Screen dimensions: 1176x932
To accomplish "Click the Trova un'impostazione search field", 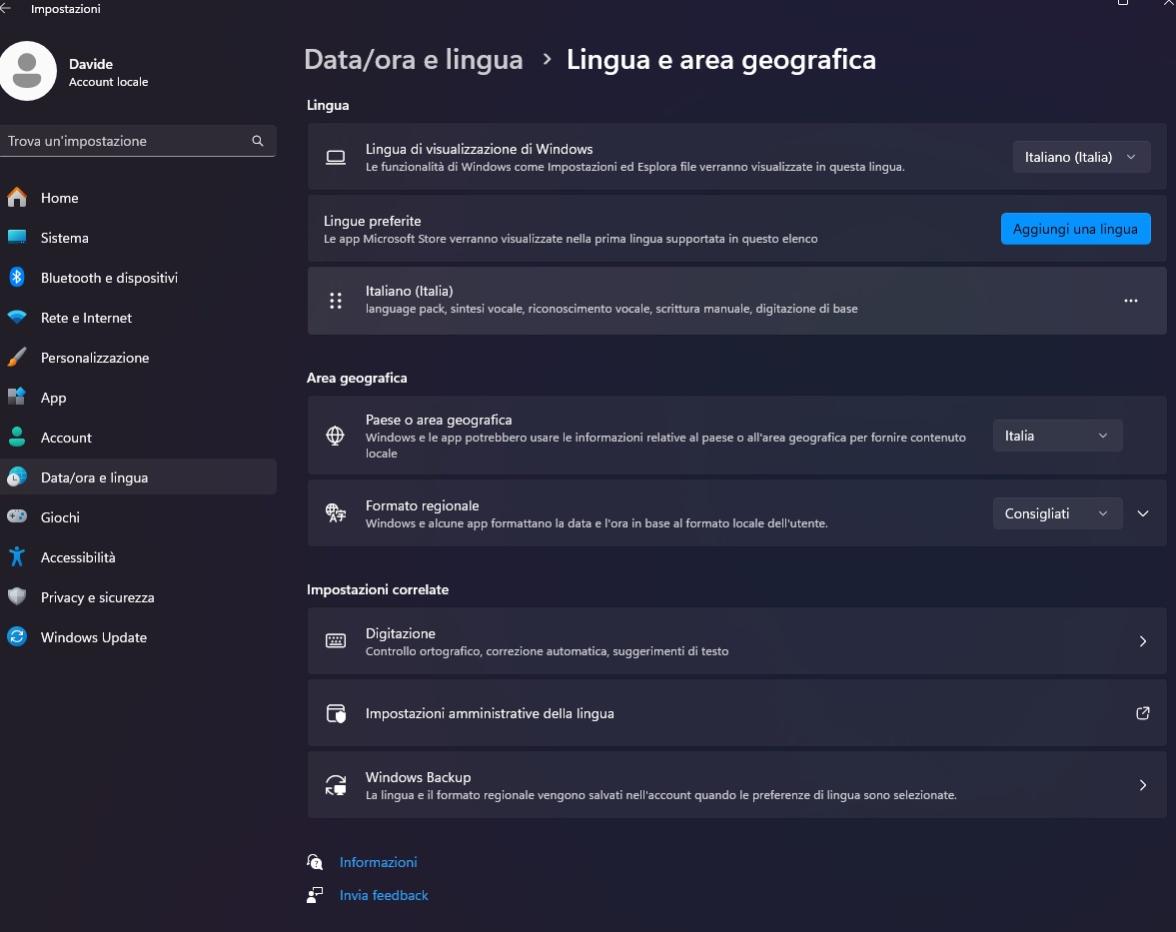I will pyautogui.click(x=125, y=141).
